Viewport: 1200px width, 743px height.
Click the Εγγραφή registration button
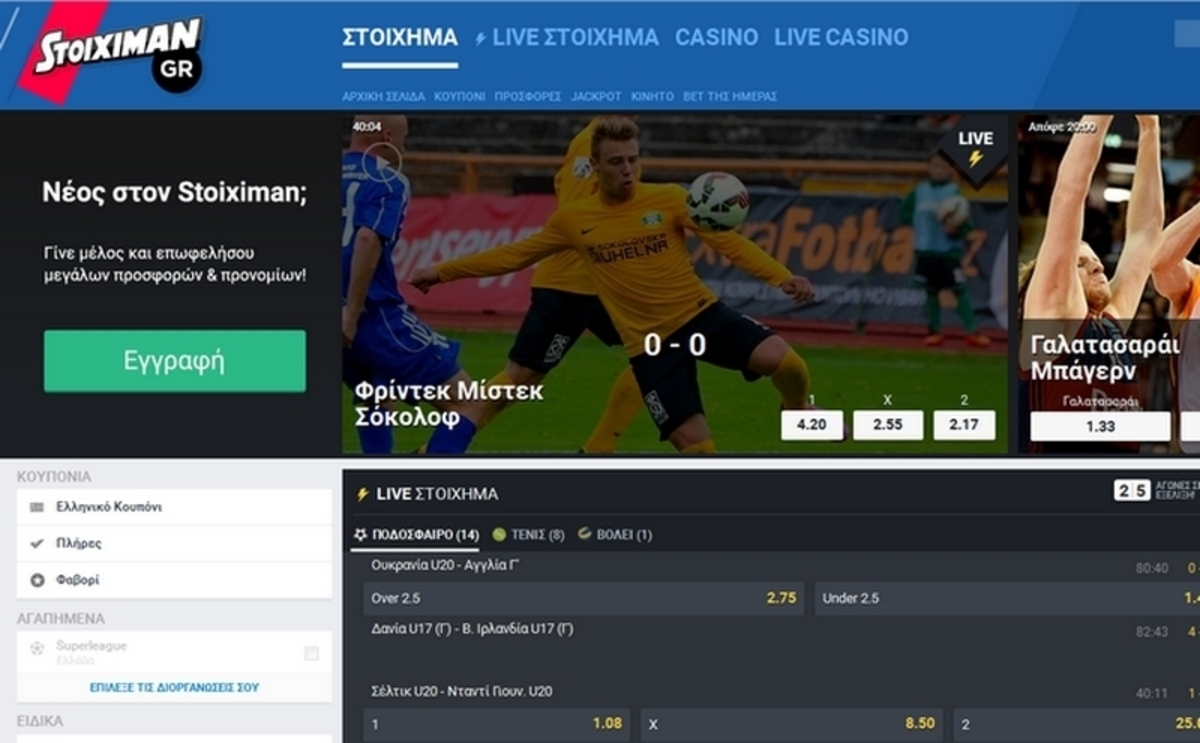coord(175,361)
